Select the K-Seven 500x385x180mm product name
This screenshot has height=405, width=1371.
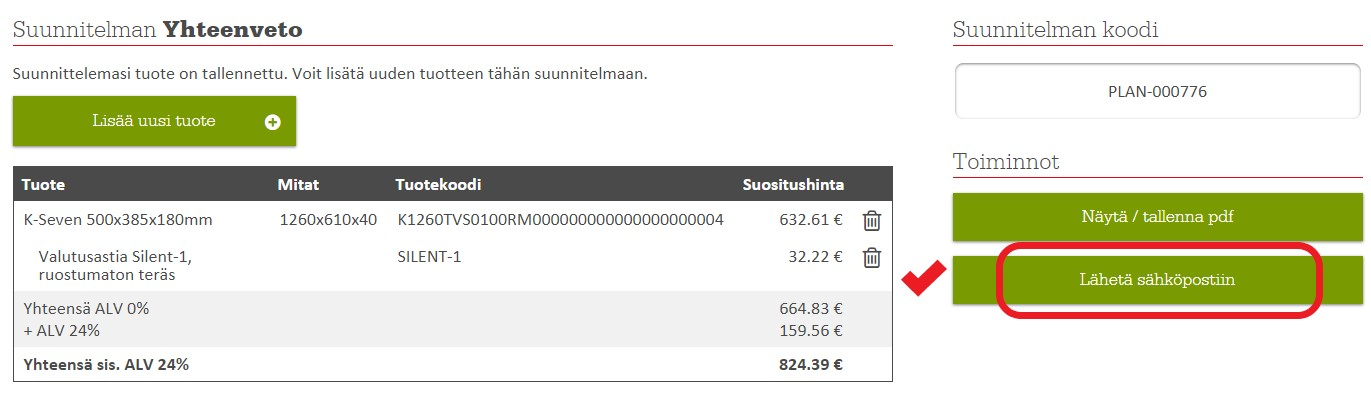(x=118, y=220)
